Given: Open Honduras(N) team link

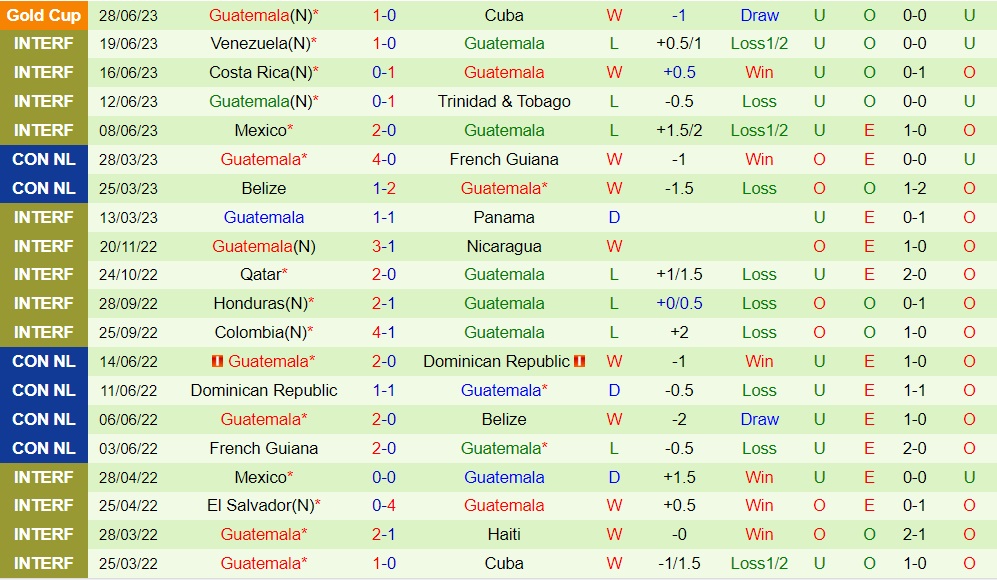Looking at the screenshot, I should tap(260, 303).
